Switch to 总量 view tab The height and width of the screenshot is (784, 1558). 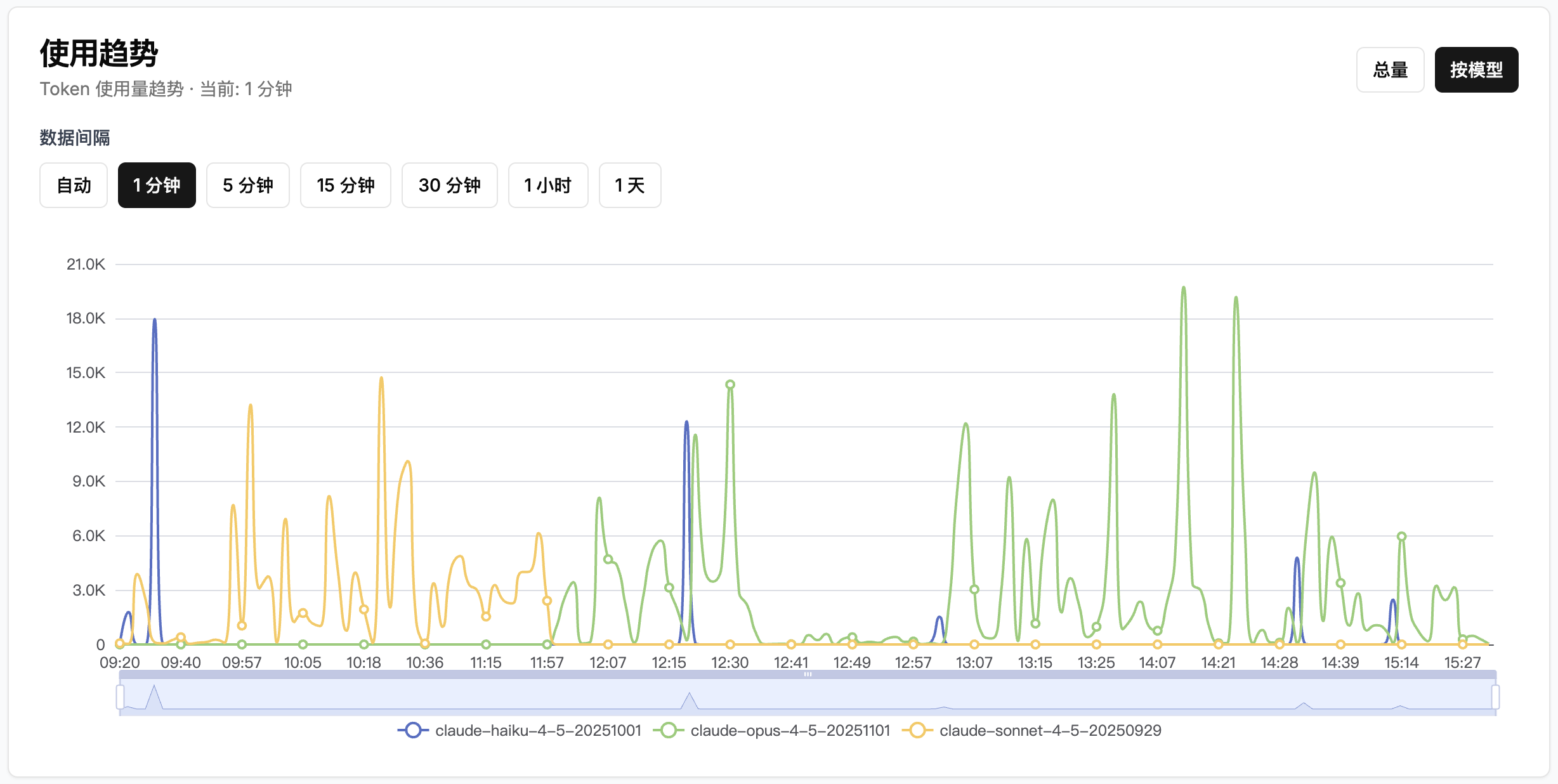click(x=1390, y=70)
